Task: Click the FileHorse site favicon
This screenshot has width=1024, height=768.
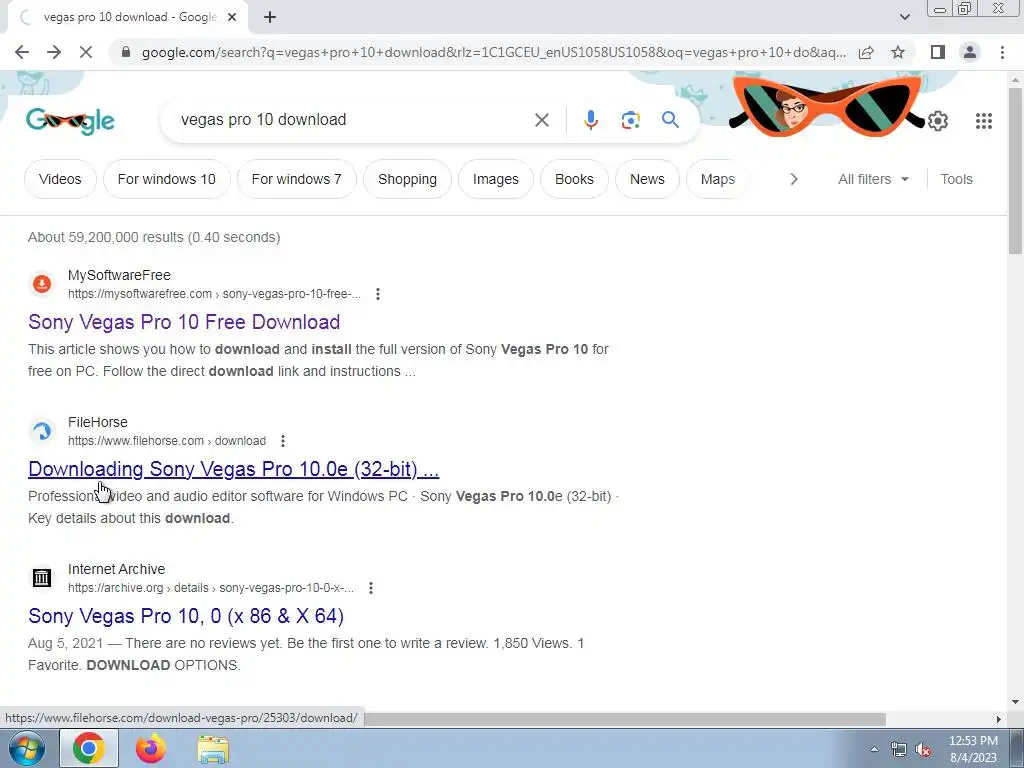Action: click(42, 431)
